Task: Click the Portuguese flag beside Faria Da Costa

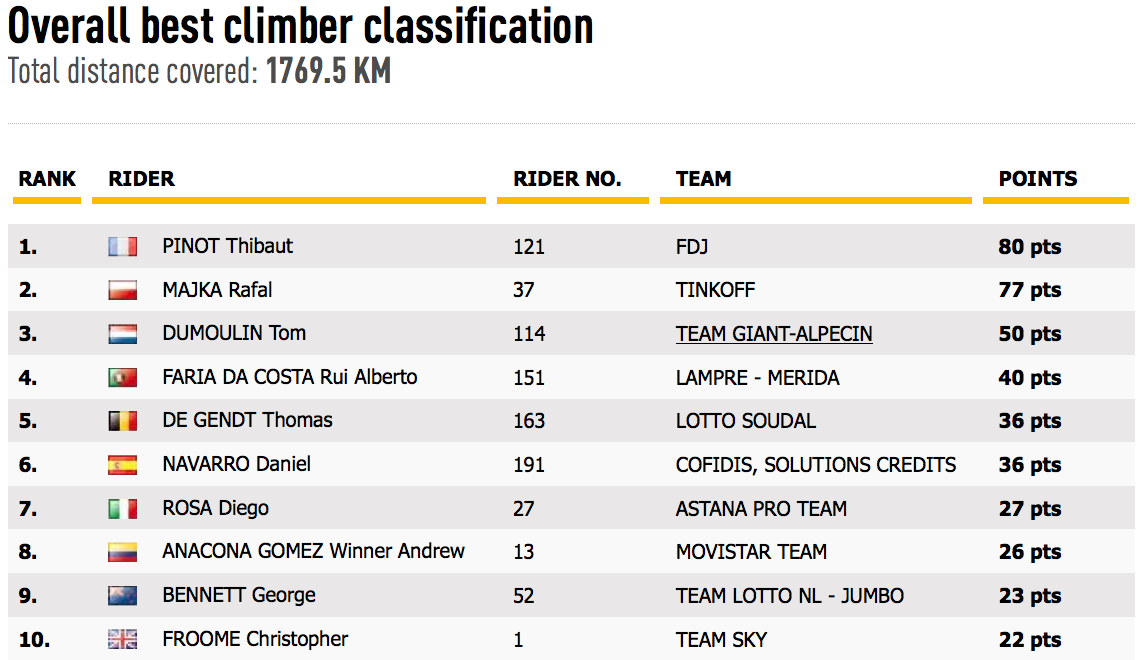Action: 123,378
